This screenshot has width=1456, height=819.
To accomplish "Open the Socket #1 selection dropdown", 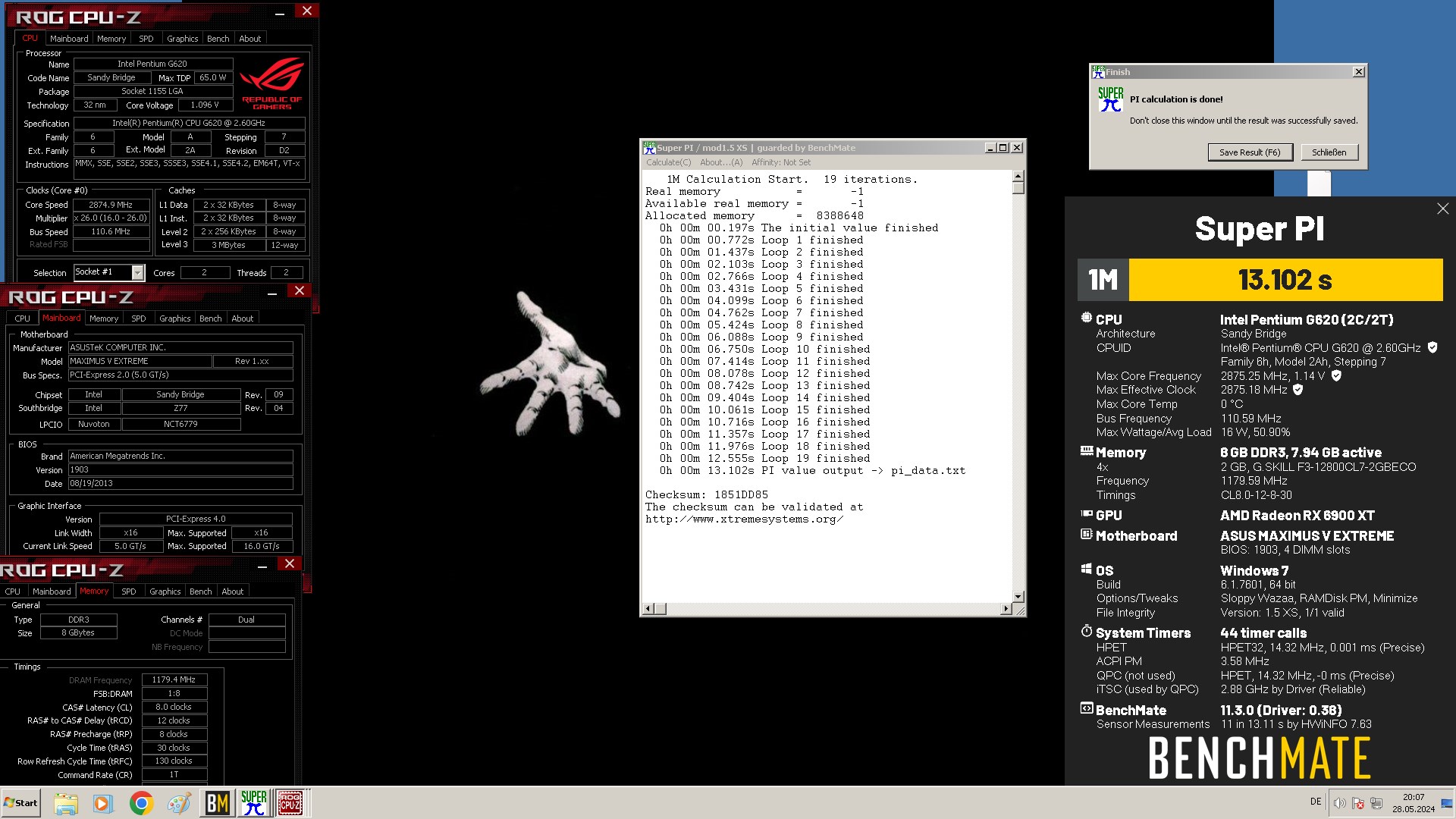I will (137, 272).
